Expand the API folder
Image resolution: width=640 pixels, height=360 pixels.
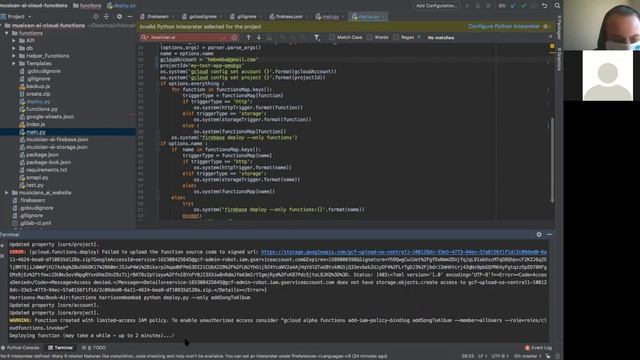point(13,41)
